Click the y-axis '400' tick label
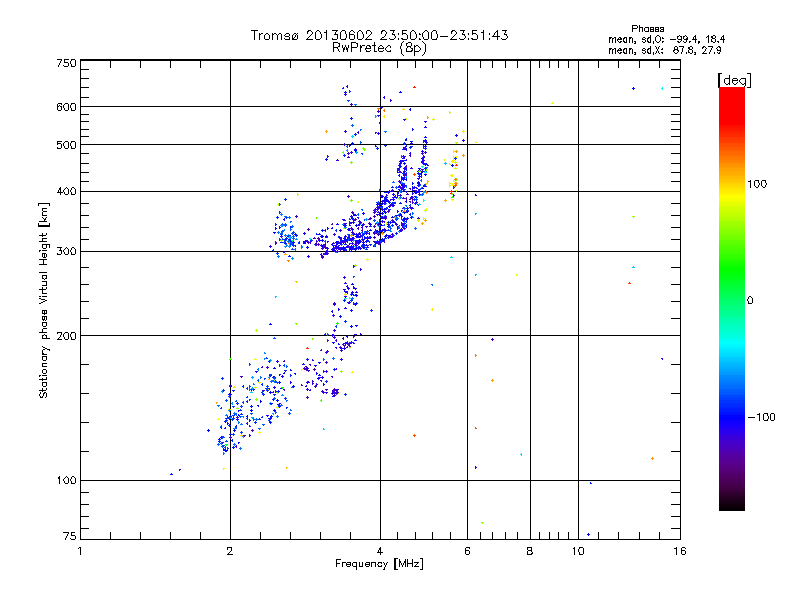800x600 pixels. click(66, 192)
